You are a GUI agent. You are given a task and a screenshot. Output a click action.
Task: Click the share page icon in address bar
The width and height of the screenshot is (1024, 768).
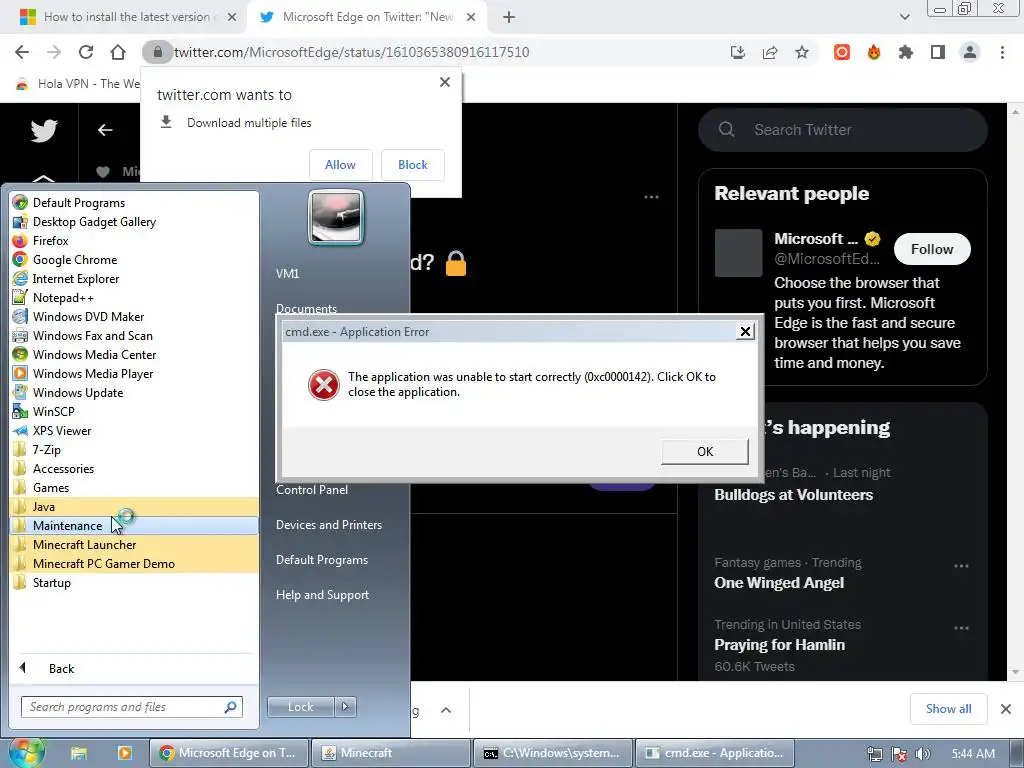770,52
